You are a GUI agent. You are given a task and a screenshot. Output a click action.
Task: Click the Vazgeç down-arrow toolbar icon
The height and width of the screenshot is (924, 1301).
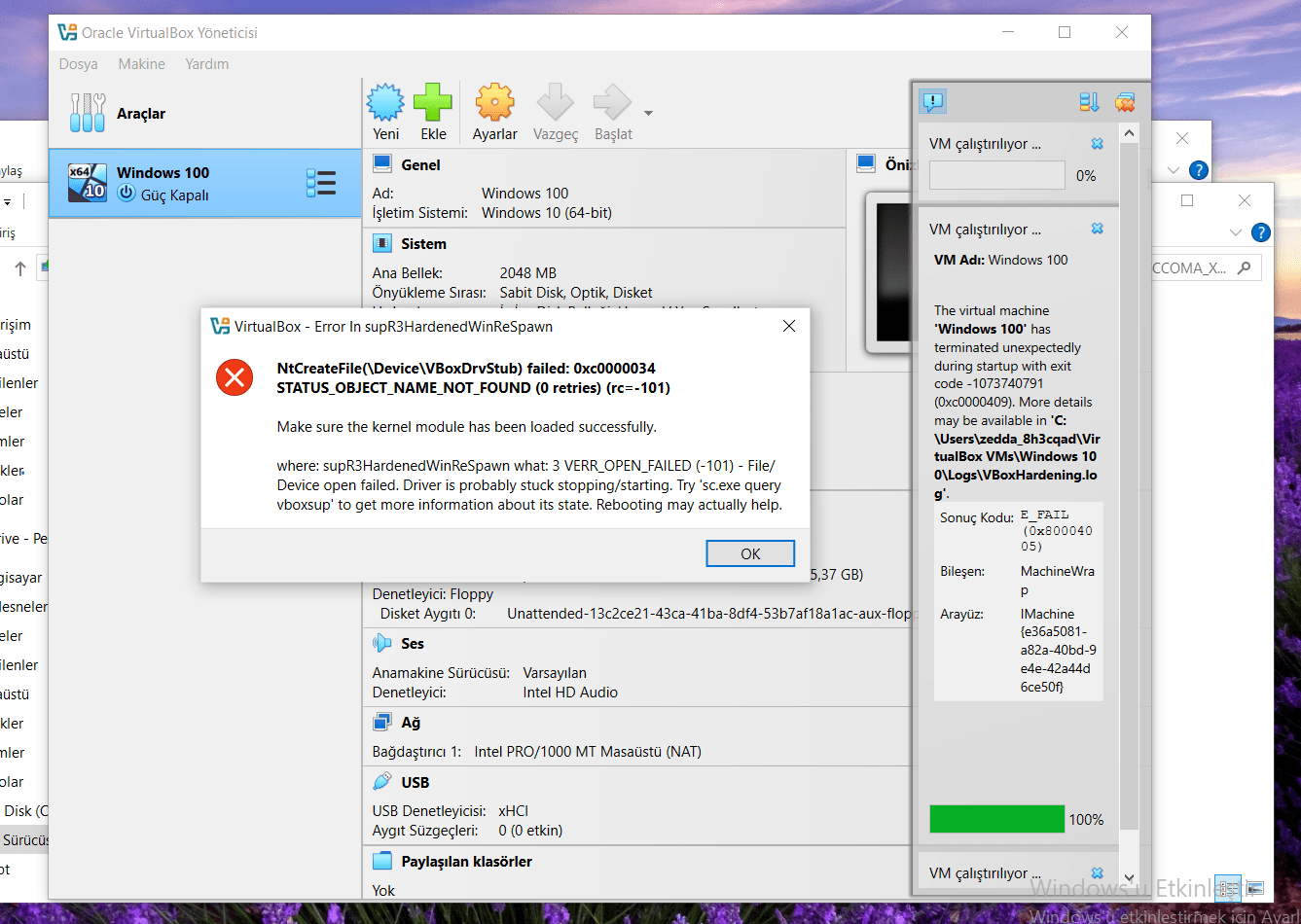[x=556, y=102]
